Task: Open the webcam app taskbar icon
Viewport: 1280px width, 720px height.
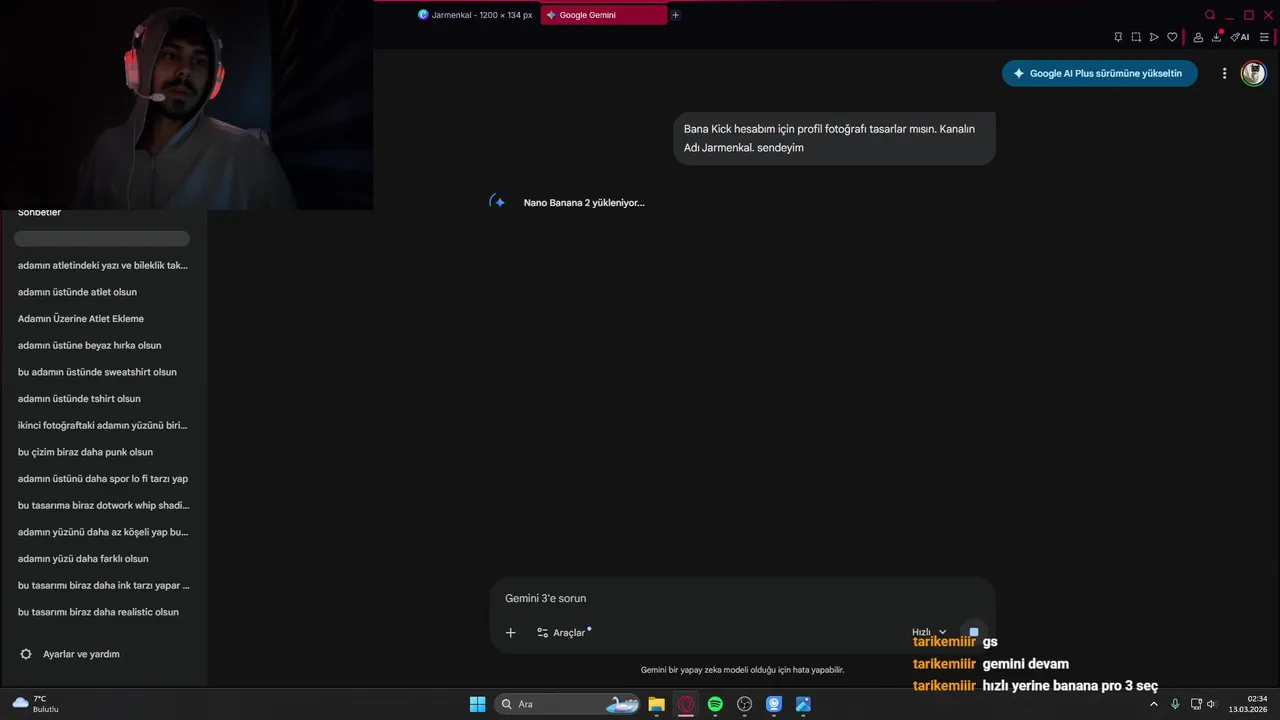Action: (x=774, y=704)
